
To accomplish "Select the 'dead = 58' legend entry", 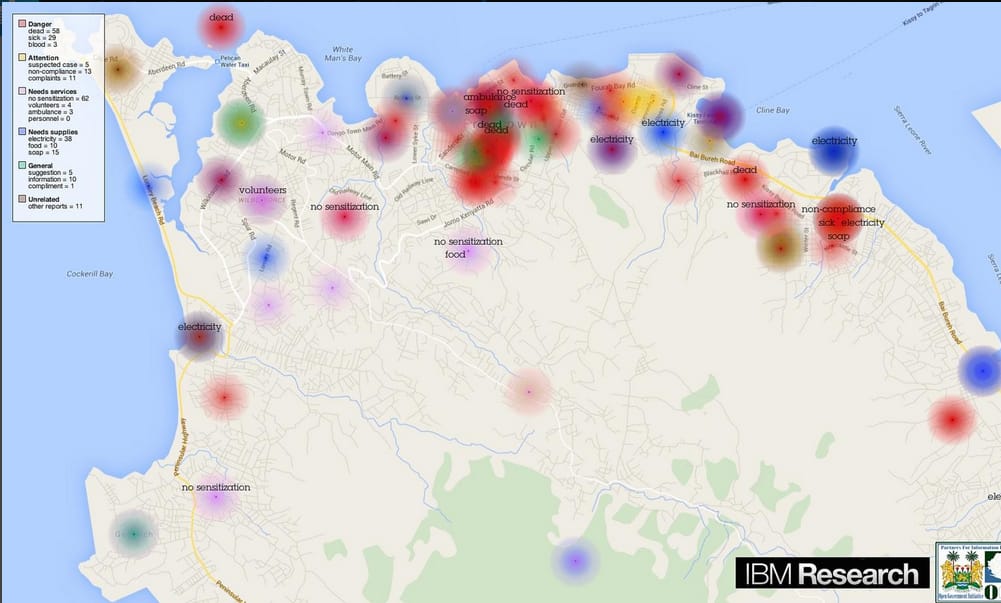I will (43, 31).
